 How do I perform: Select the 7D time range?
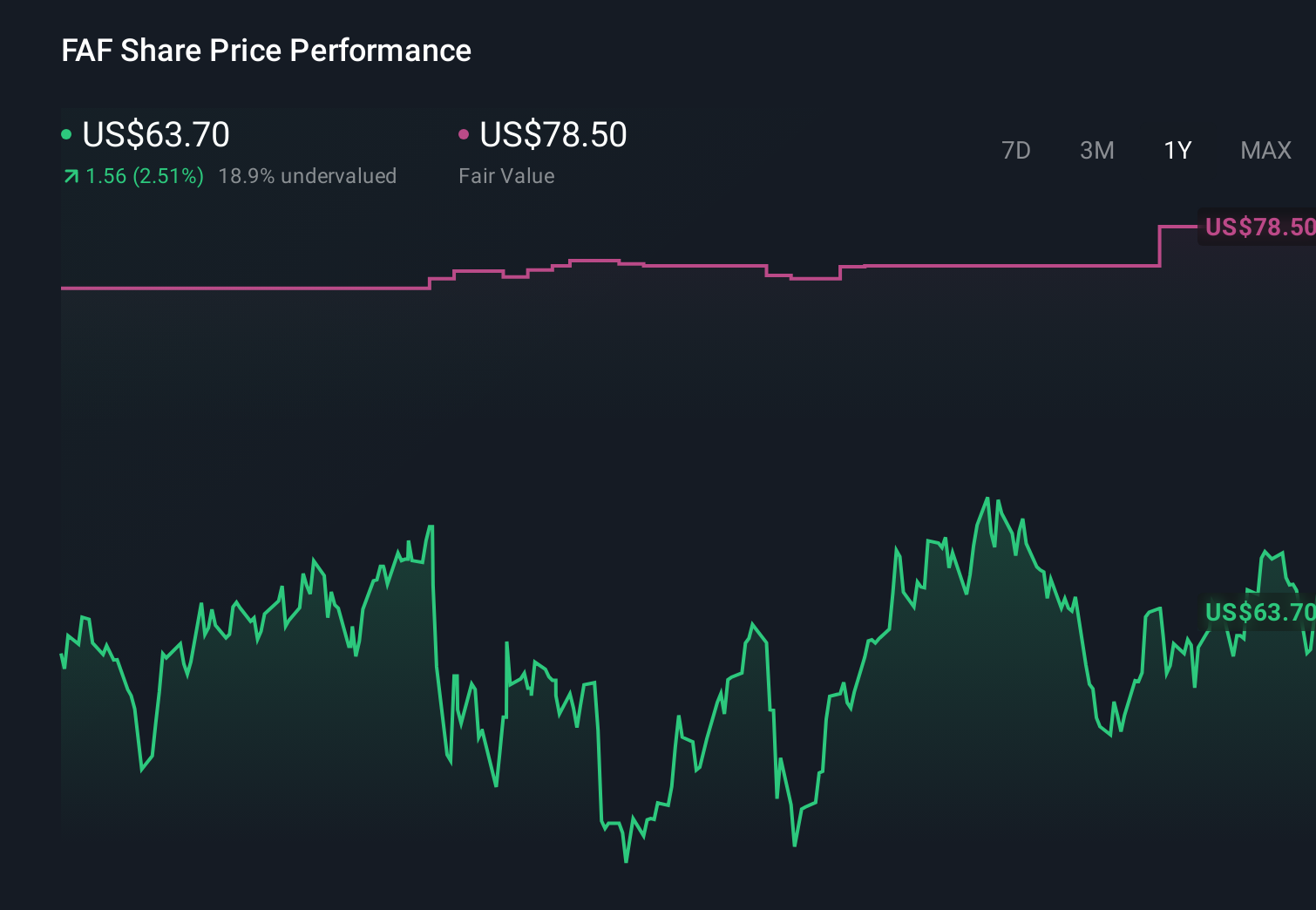[x=1016, y=150]
